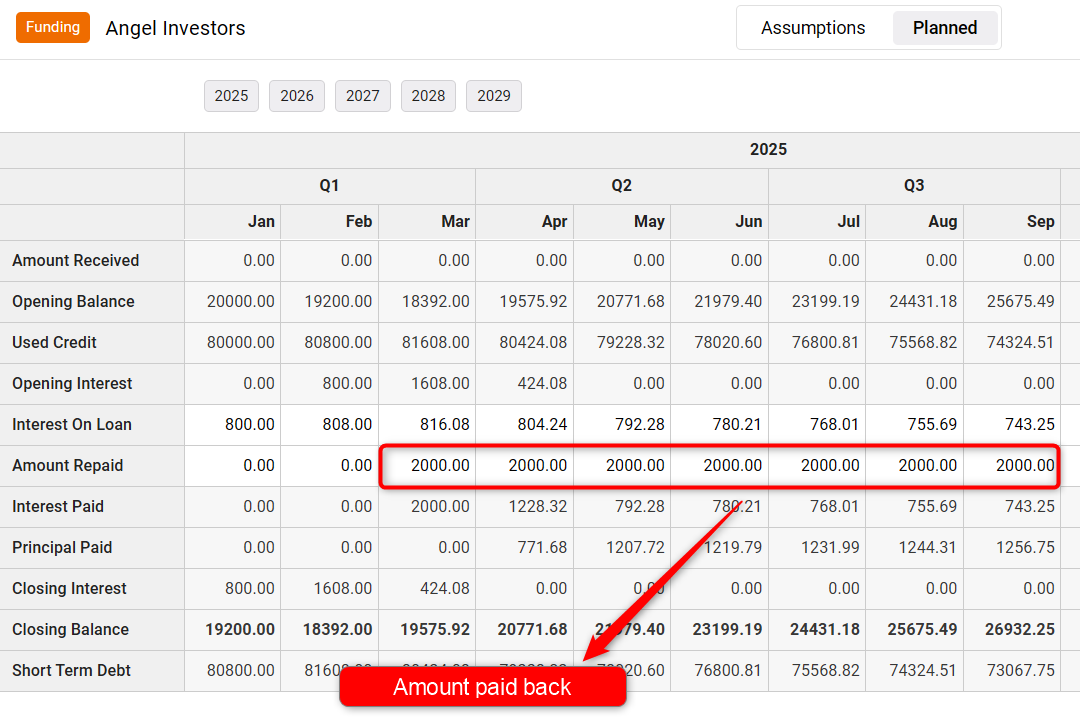This screenshot has width=1080, height=727.
Task: Click the Opening Balance row label
Action: [73, 302]
